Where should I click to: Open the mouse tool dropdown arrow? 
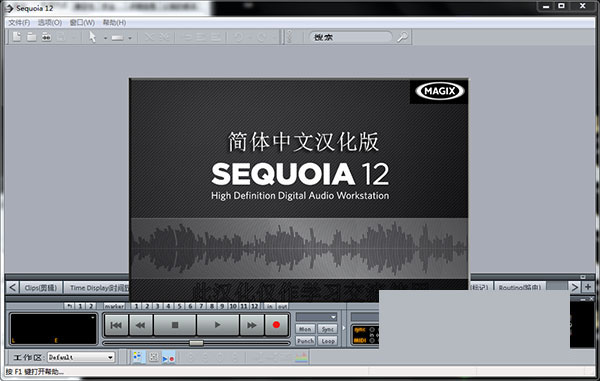105,38
